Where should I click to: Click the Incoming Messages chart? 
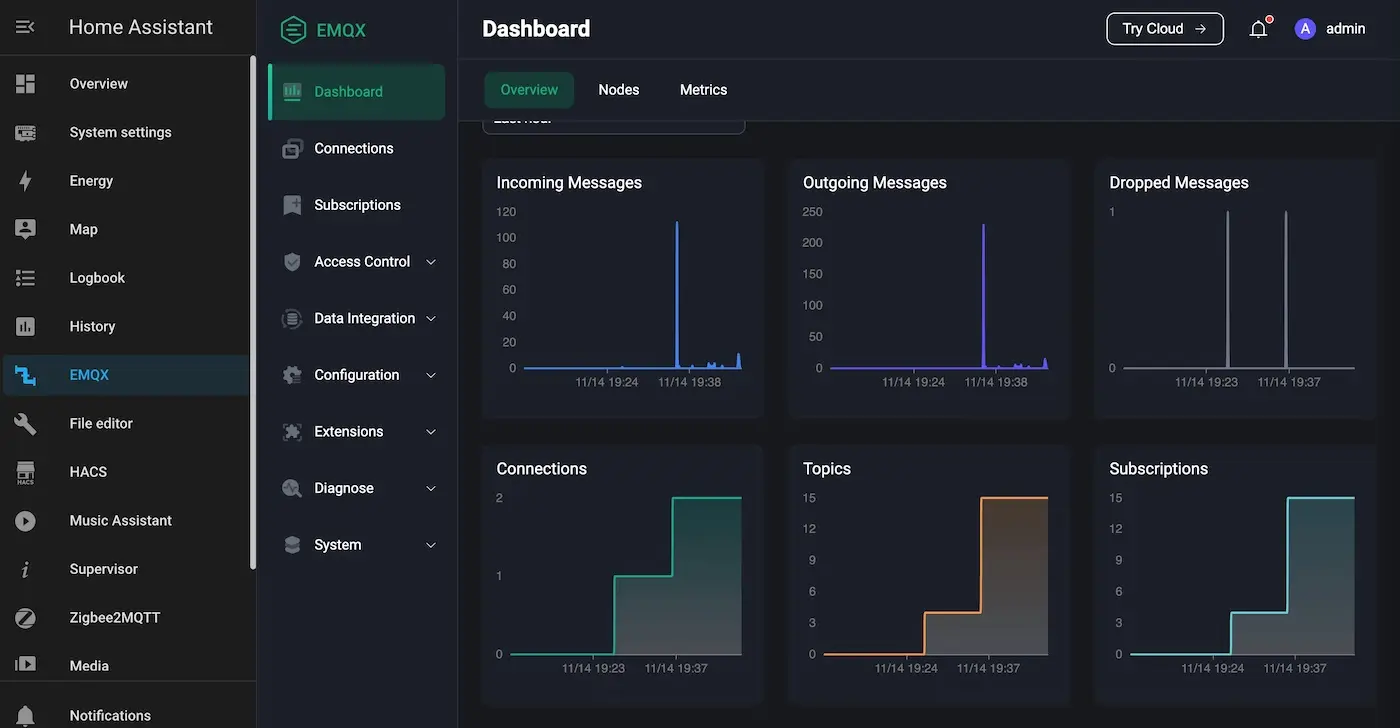point(623,288)
